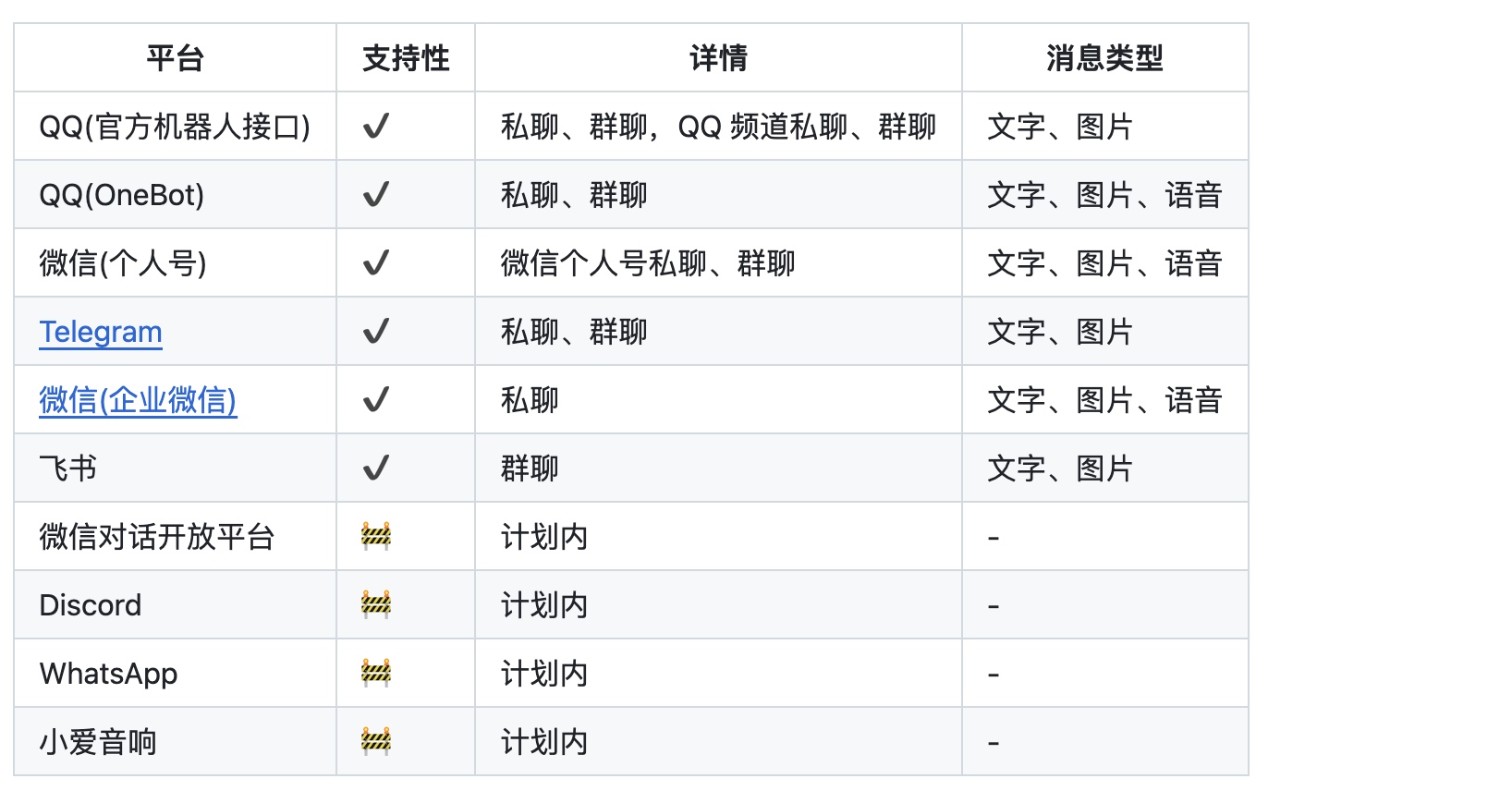Click the checkmark in the 微信(个人号) row
The image size is (1512, 791).
[376, 263]
